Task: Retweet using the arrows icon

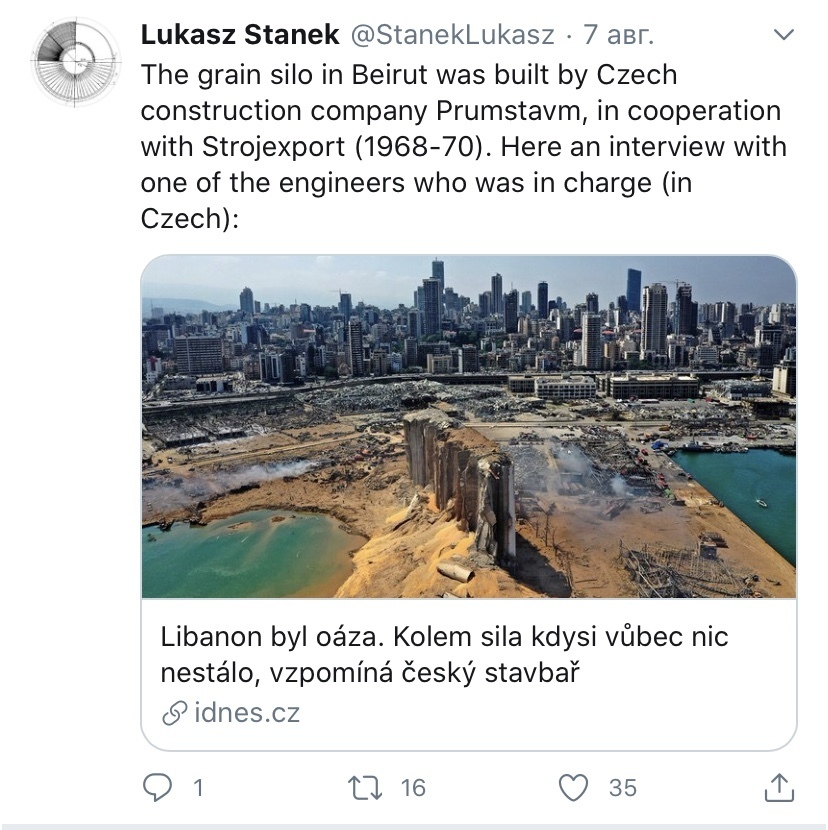Action: (x=364, y=788)
